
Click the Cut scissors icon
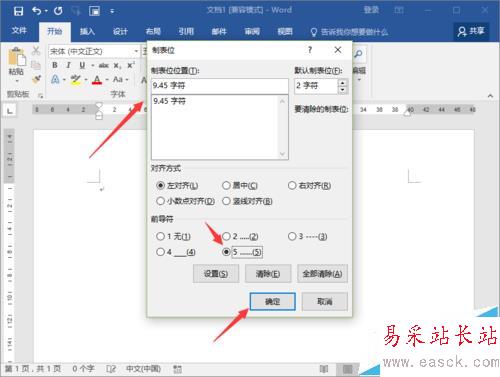[x=36, y=51]
